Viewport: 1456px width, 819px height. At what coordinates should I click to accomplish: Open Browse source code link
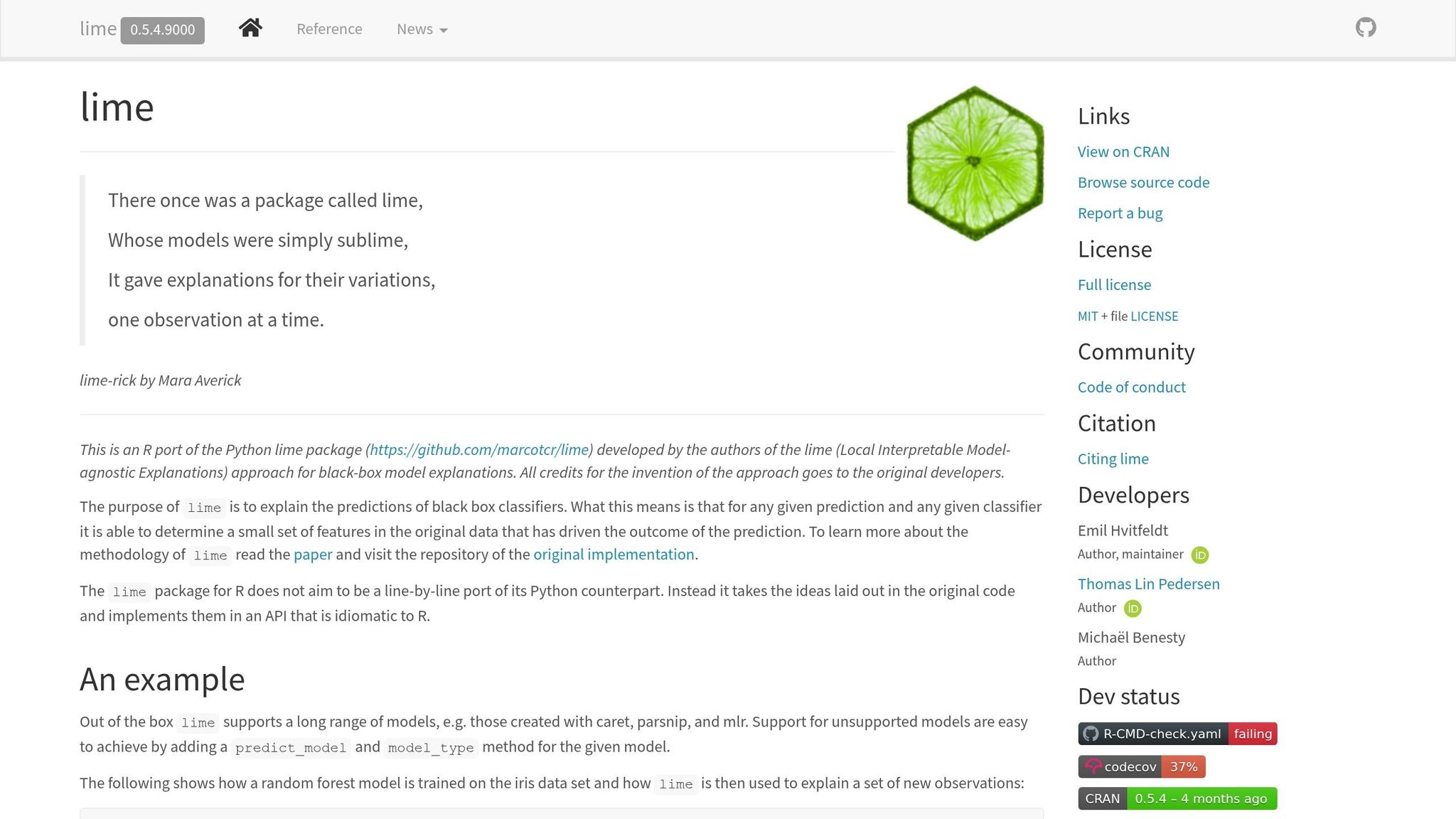click(1143, 183)
